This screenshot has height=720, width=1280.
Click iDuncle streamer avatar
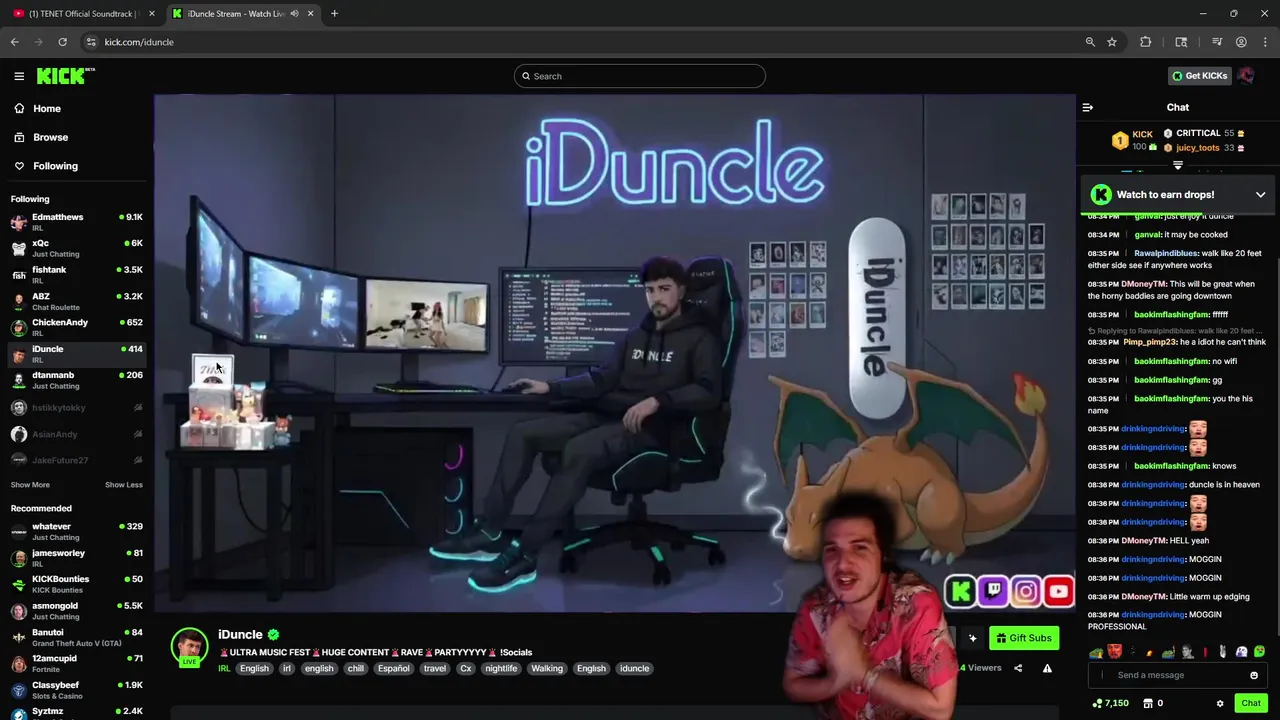click(189, 647)
